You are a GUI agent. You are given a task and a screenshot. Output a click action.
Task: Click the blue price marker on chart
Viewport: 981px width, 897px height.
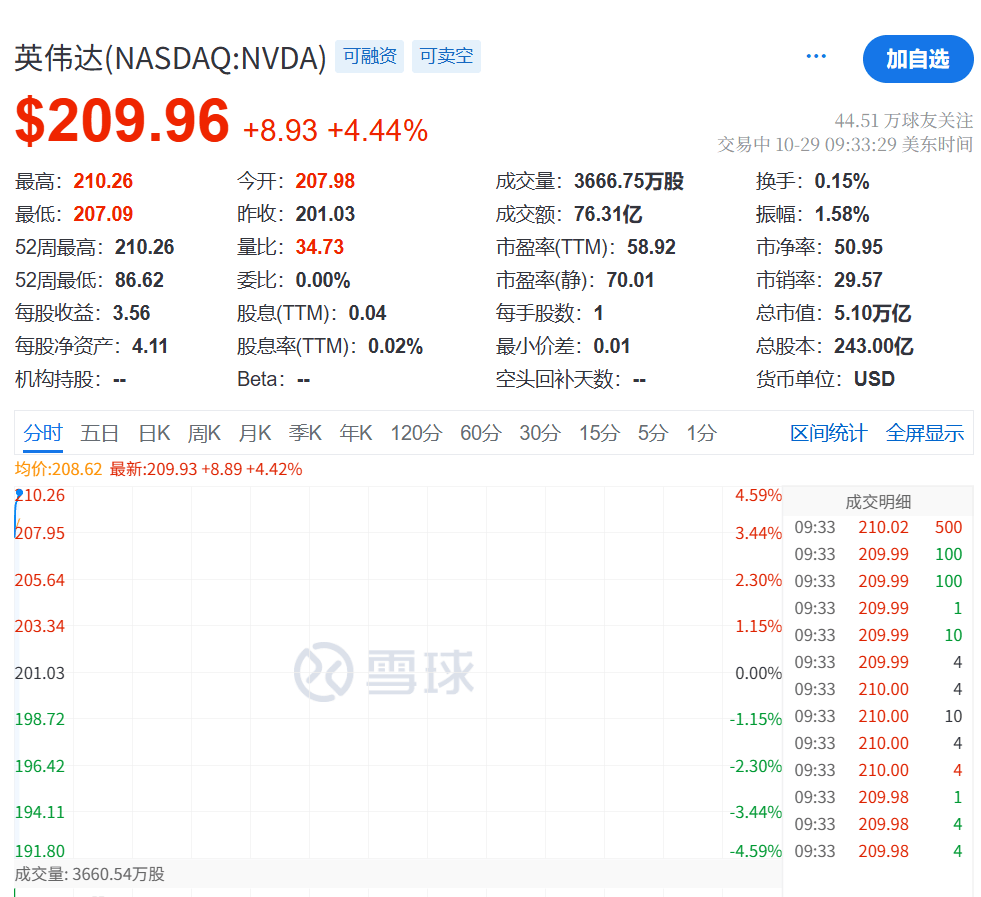click(x=19, y=493)
